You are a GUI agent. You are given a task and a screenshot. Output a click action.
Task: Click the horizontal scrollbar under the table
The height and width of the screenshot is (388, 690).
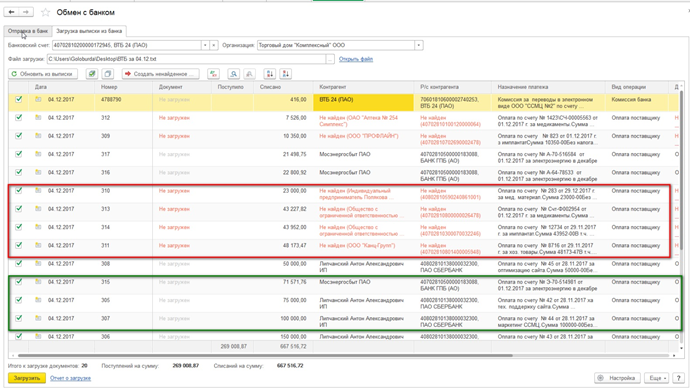pyautogui.click(x=265, y=355)
